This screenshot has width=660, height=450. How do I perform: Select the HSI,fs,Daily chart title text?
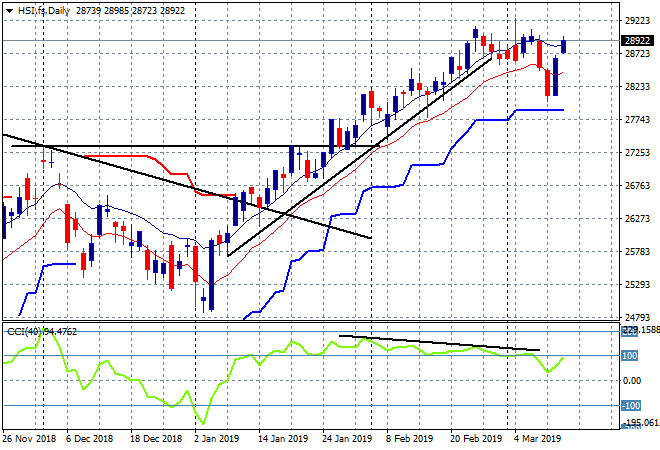(x=44, y=11)
